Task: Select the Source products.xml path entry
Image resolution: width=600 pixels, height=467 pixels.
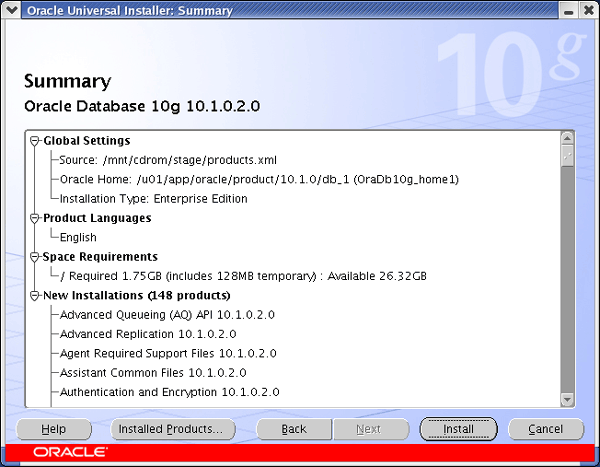Action: point(167,160)
